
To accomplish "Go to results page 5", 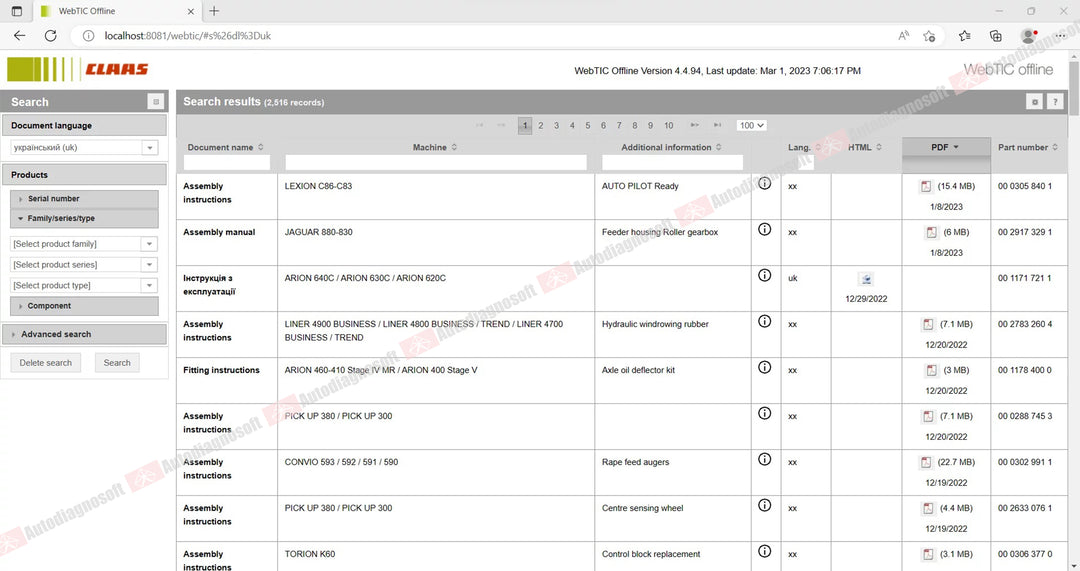I will click(588, 125).
